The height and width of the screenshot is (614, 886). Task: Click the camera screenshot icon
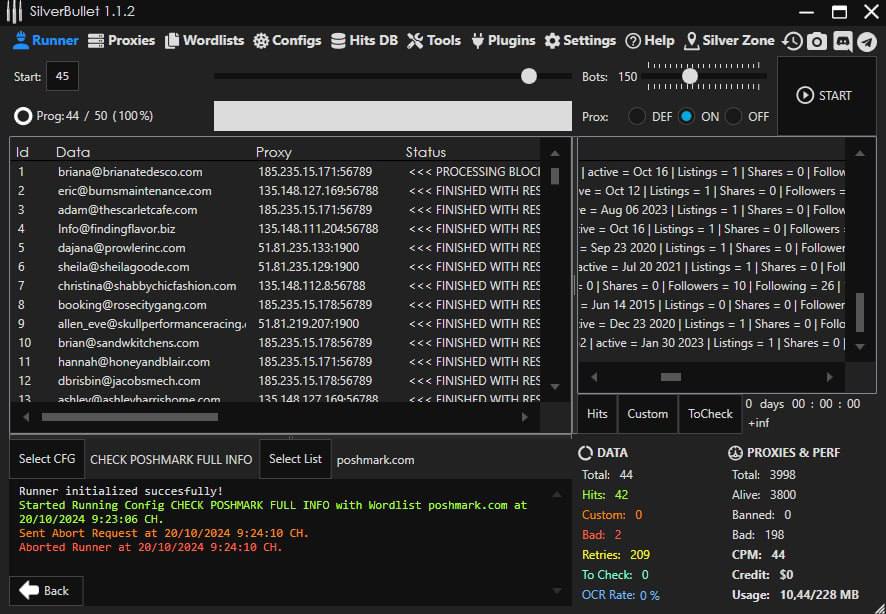click(x=817, y=41)
